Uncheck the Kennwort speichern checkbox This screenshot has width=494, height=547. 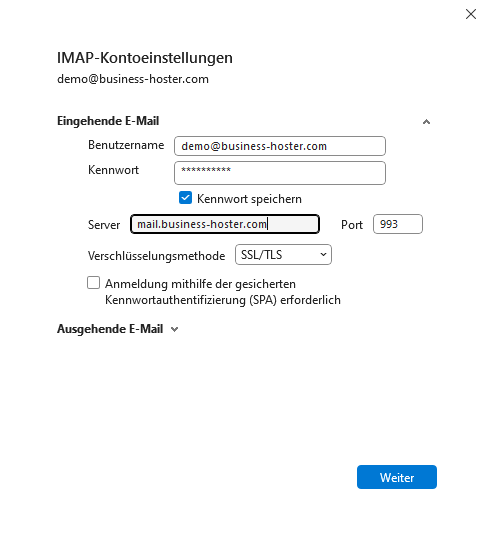point(185,198)
